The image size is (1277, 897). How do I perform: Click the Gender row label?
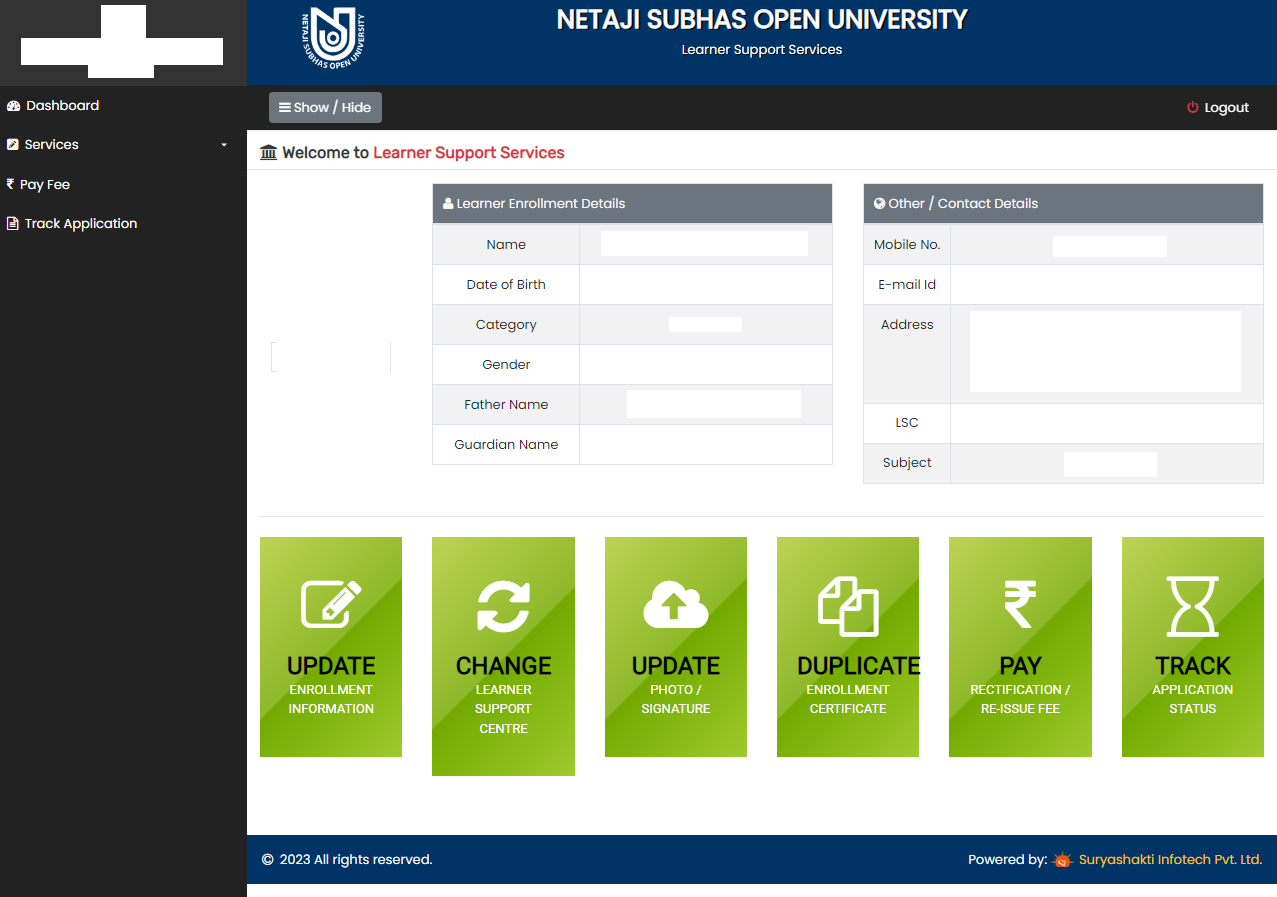tap(506, 365)
